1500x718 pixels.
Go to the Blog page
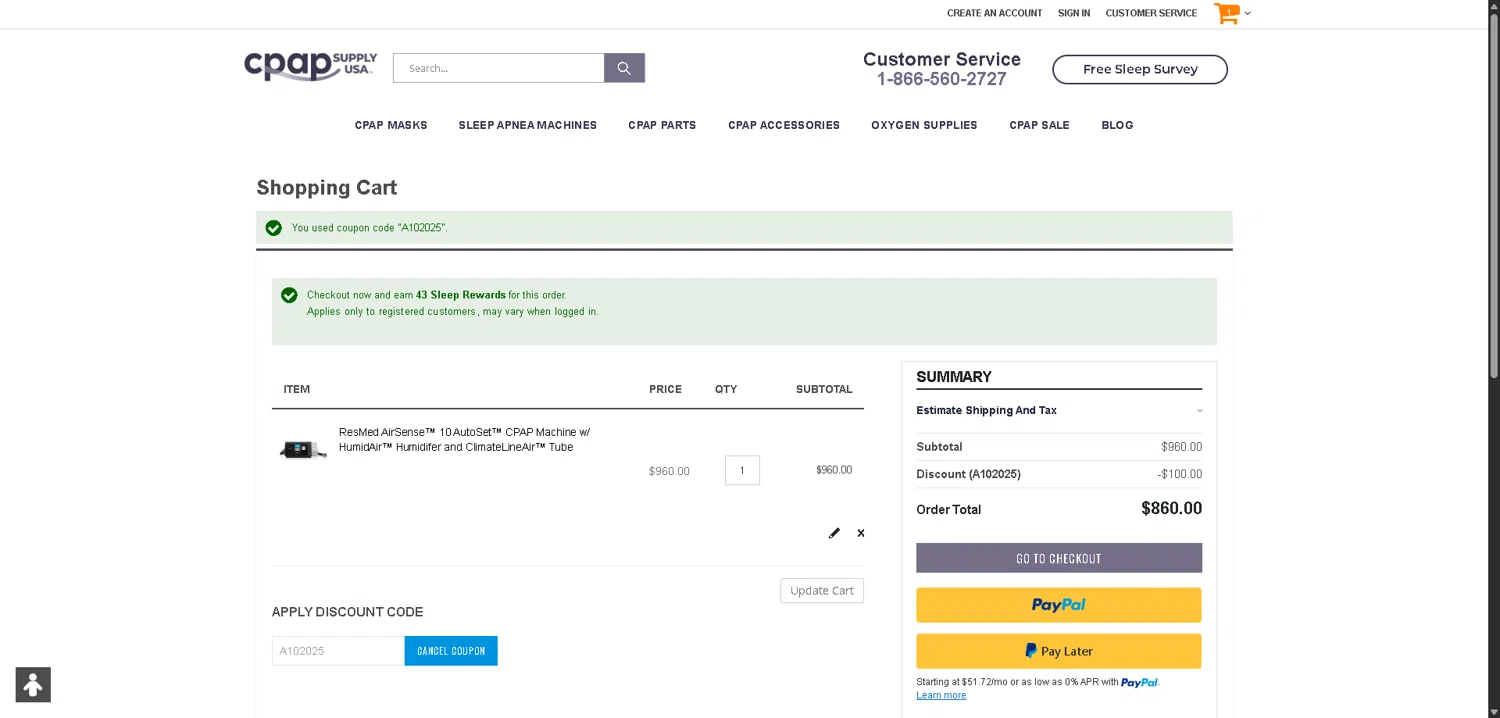pos(1117,125)
